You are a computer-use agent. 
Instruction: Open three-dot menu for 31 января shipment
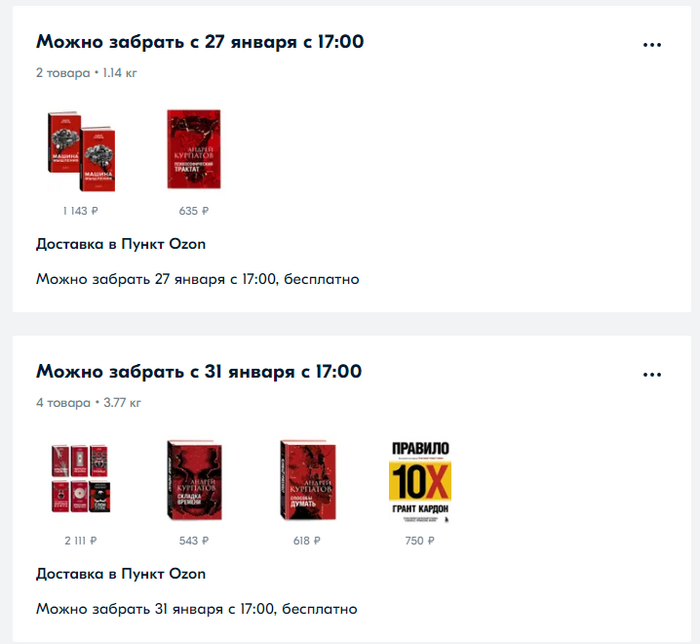[x=652, y=374]
